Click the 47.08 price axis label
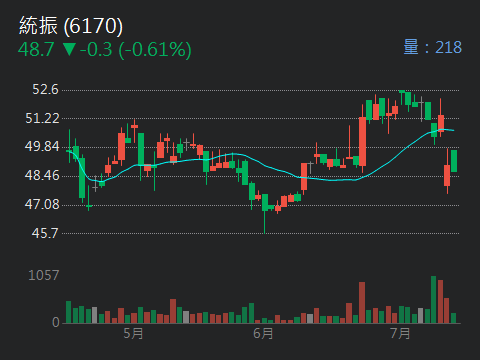Viewport: 480px width, 360px height. coord(42,204)
